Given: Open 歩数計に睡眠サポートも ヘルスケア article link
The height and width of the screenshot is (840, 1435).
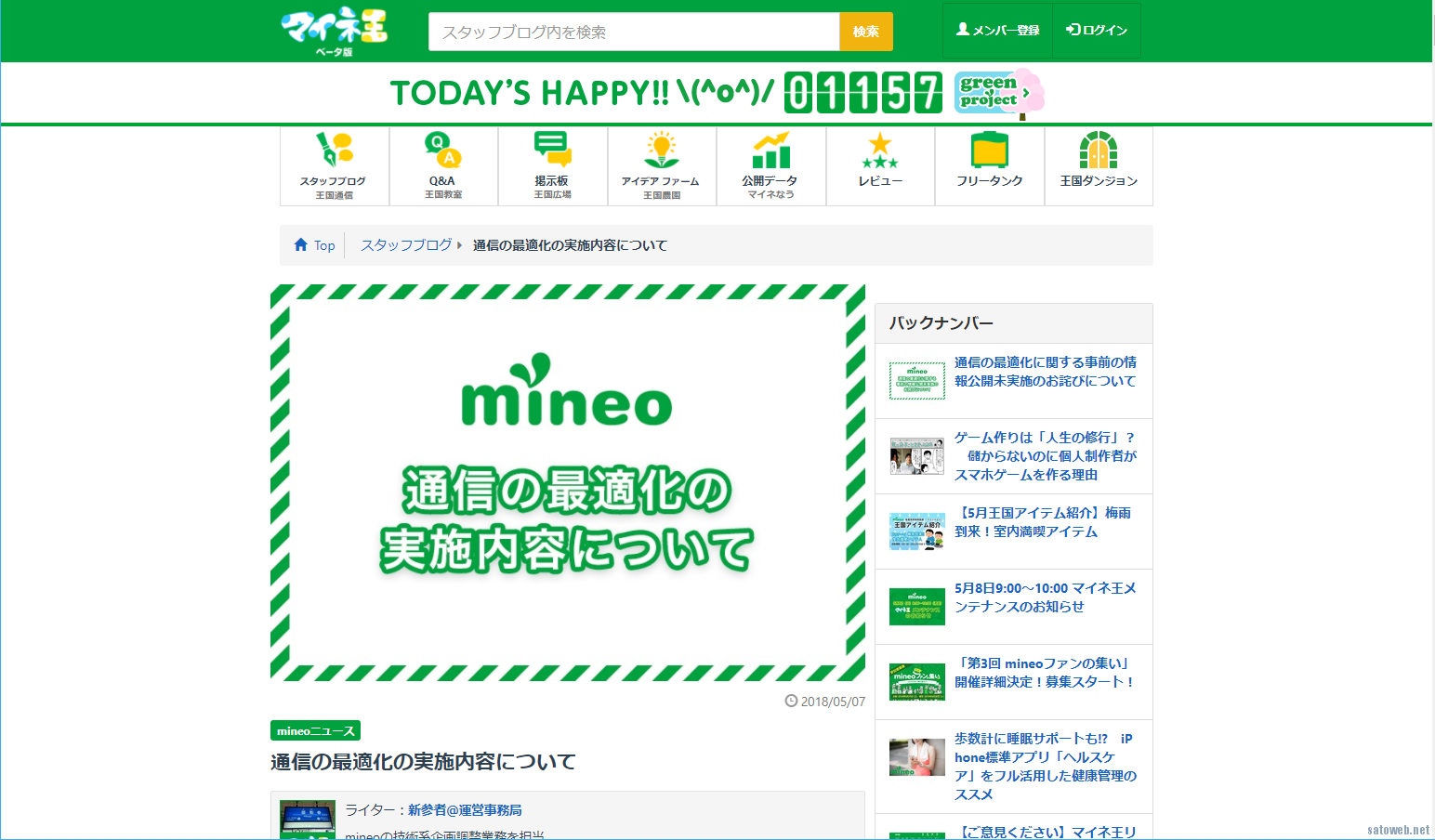Looking at the screenshot, I should (x=1046, y=767).
